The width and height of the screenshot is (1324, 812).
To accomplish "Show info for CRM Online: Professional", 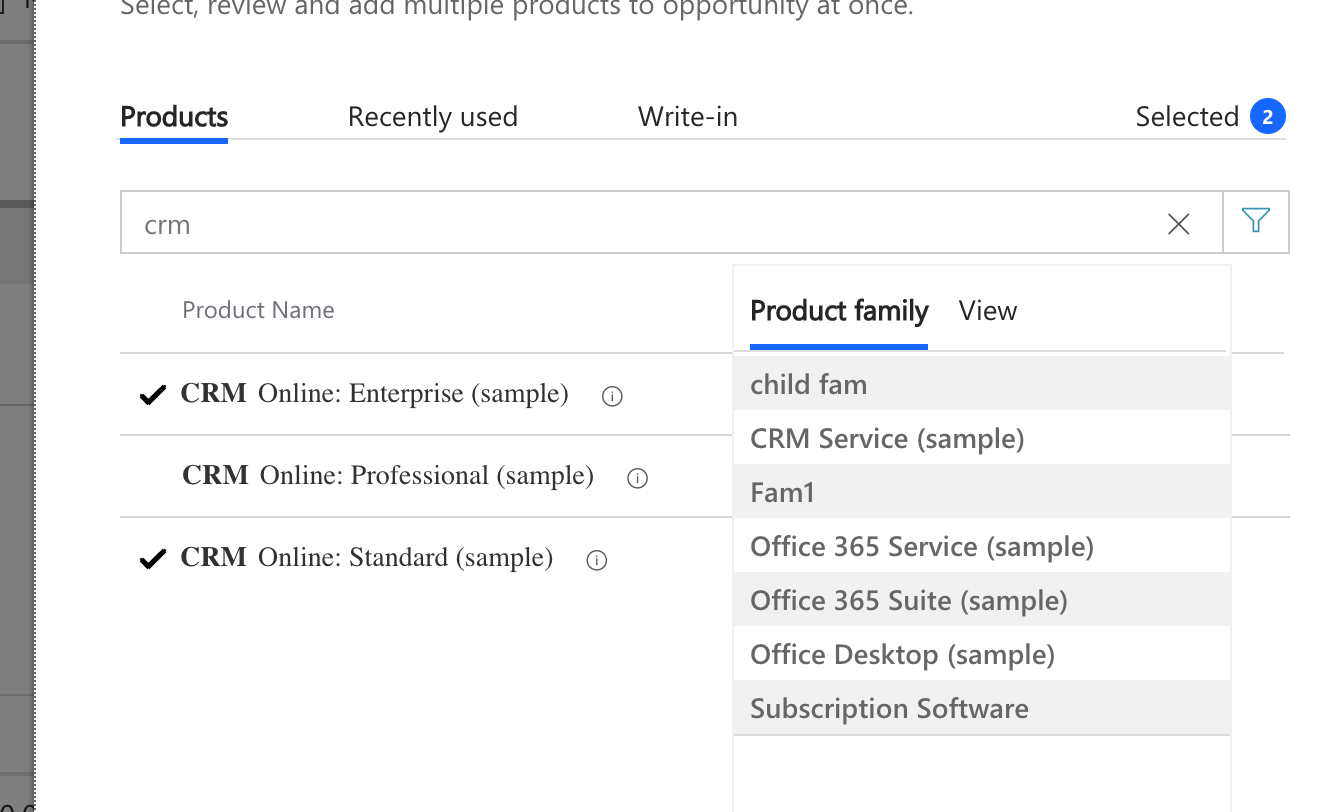I will tap(637, 479).
